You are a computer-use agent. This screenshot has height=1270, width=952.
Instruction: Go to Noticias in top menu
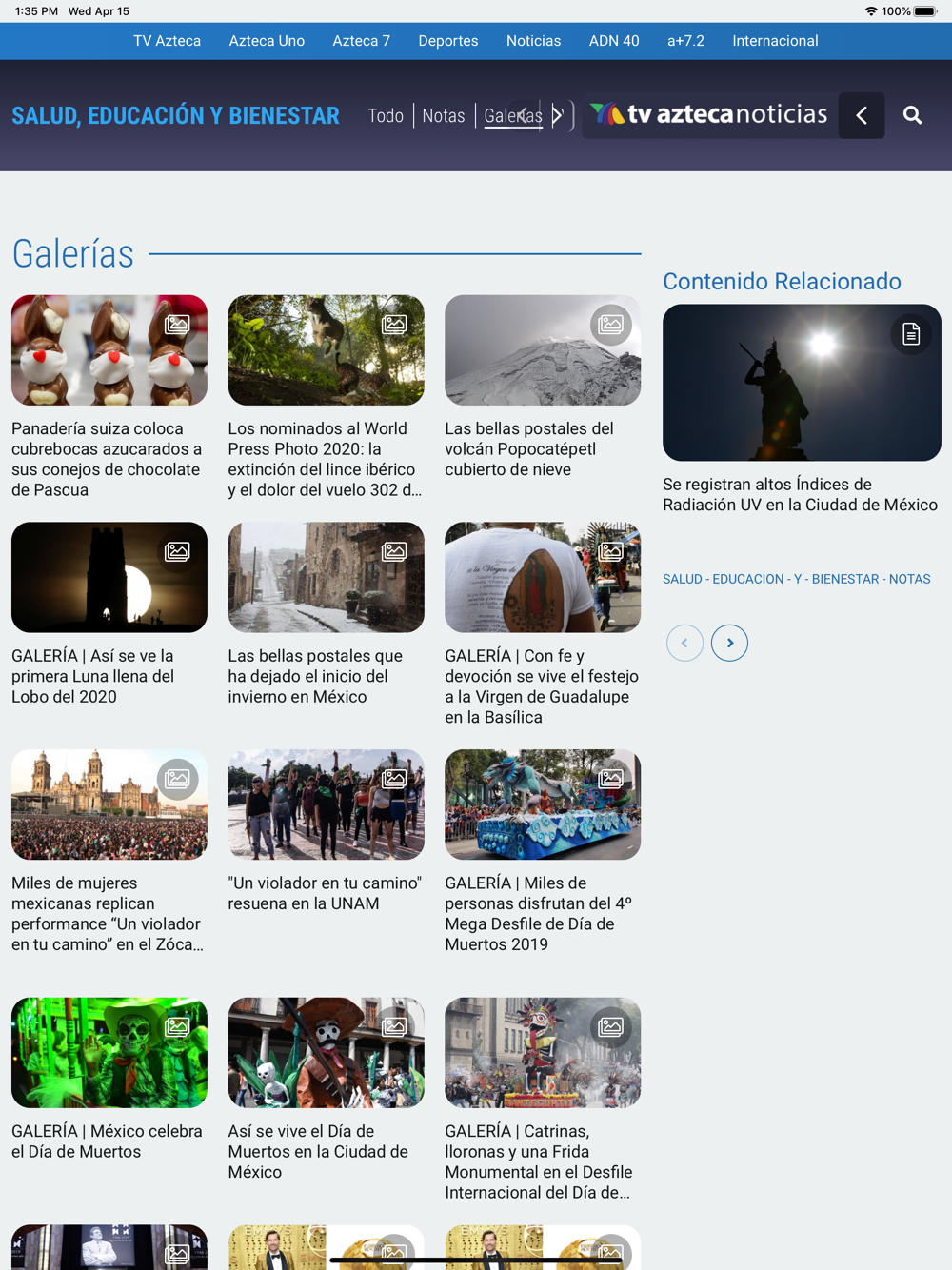coord(533,41)
